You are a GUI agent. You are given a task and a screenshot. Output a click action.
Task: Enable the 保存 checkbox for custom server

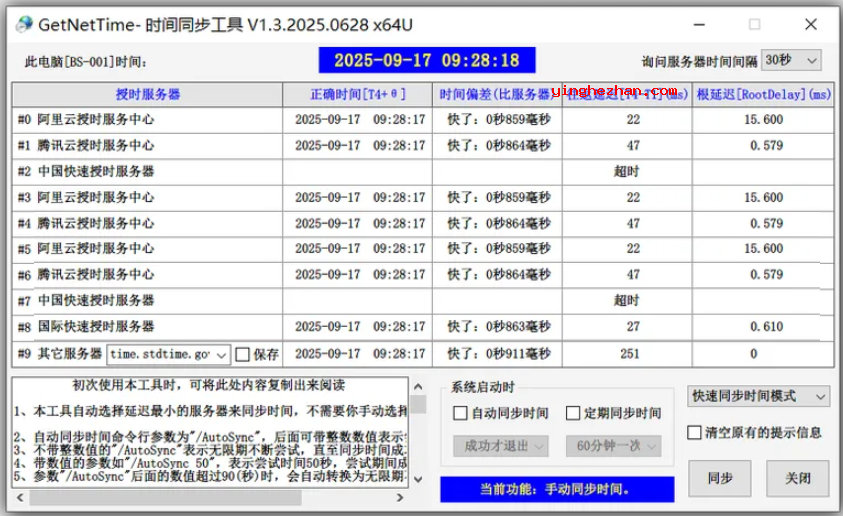[x=243, y=354]
